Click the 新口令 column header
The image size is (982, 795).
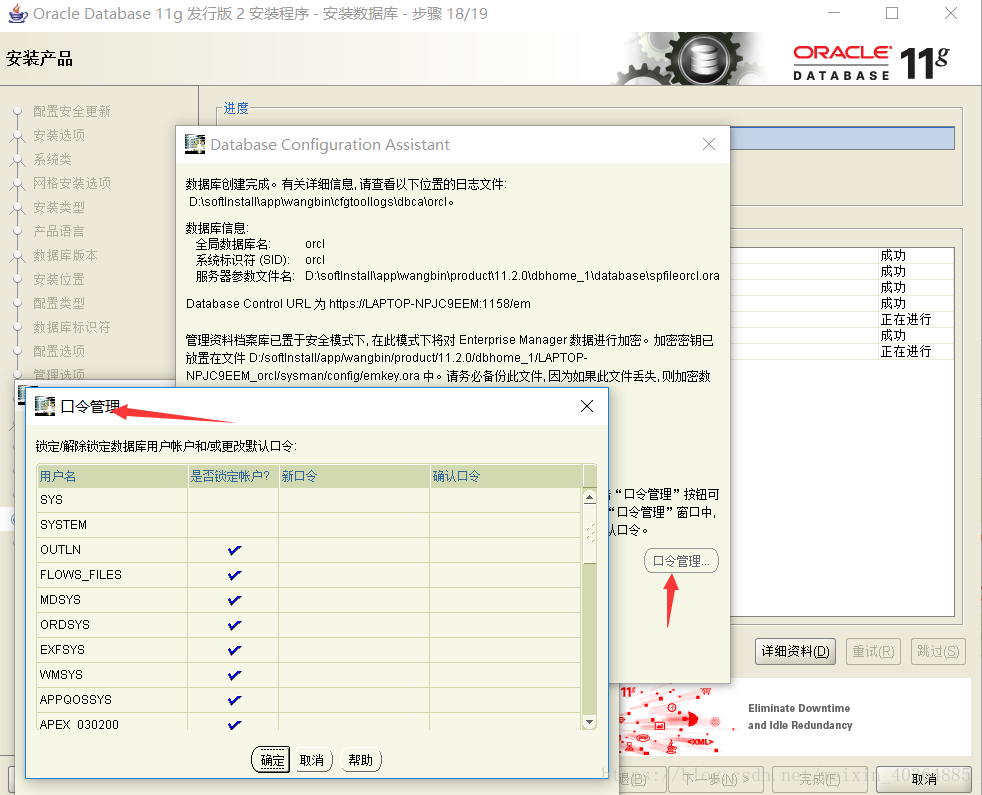pos(354,476)
